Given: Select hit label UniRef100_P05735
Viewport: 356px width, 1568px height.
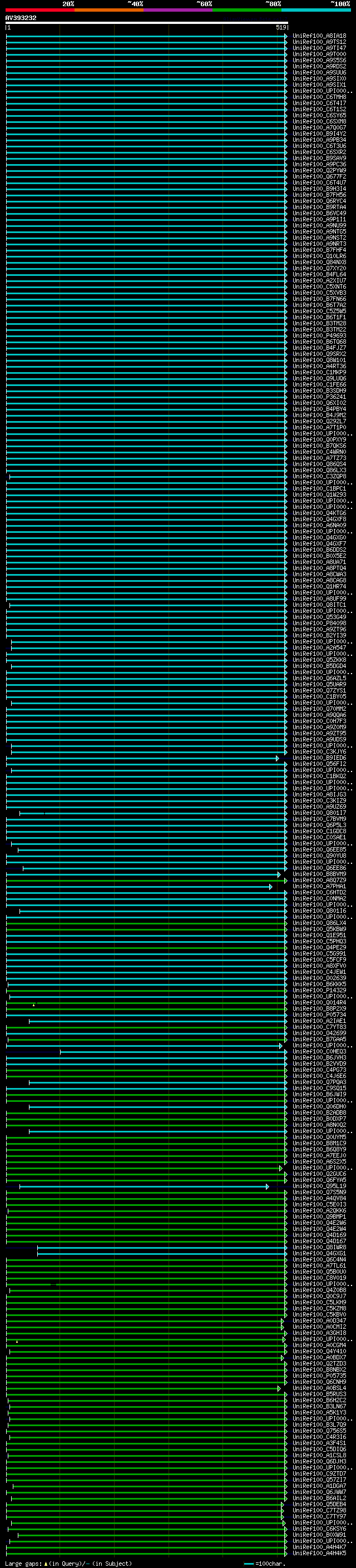Looking at the screenshot, I should [x=319, y=1376].
